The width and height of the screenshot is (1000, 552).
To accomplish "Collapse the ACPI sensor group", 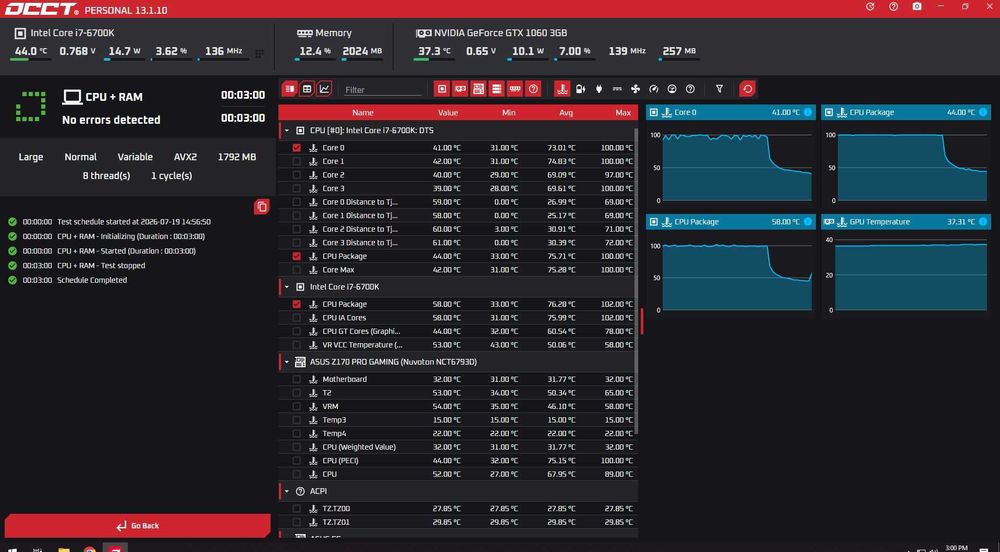I will (x=286, y=491).
